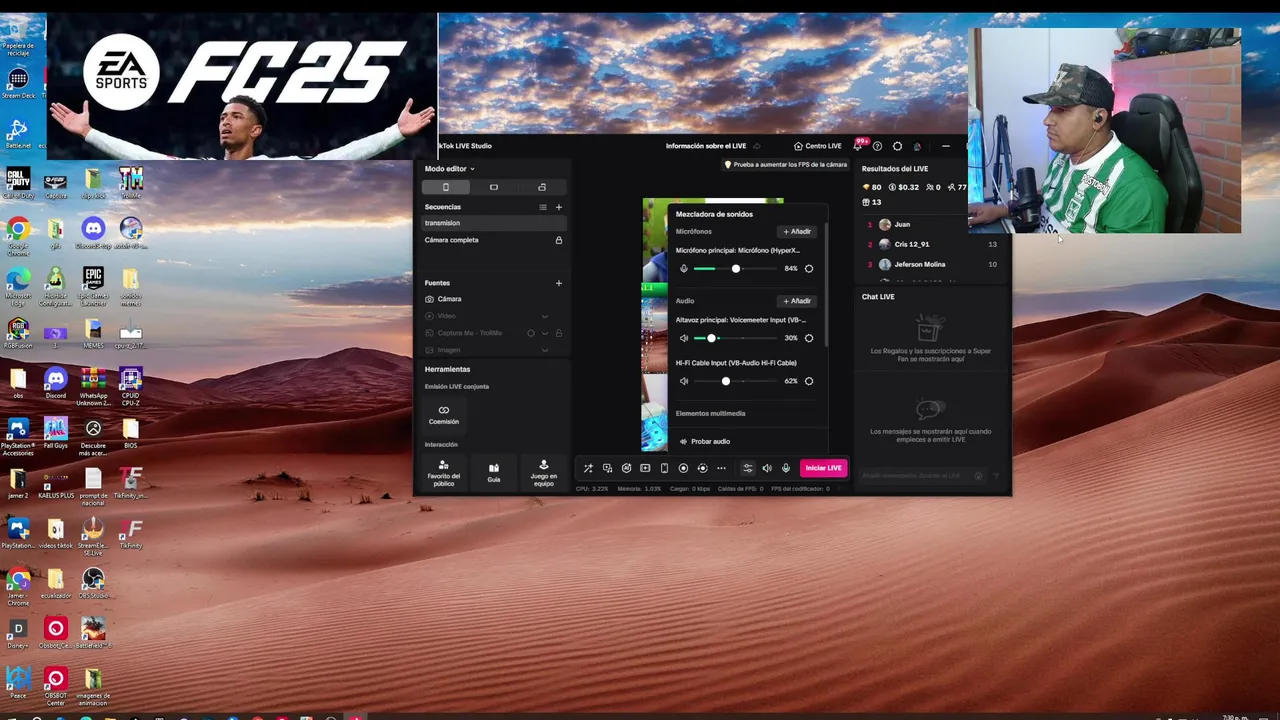Add a microphone with Añadir
This screenshot has width=1280, height=720.
(x=797, y=231)
